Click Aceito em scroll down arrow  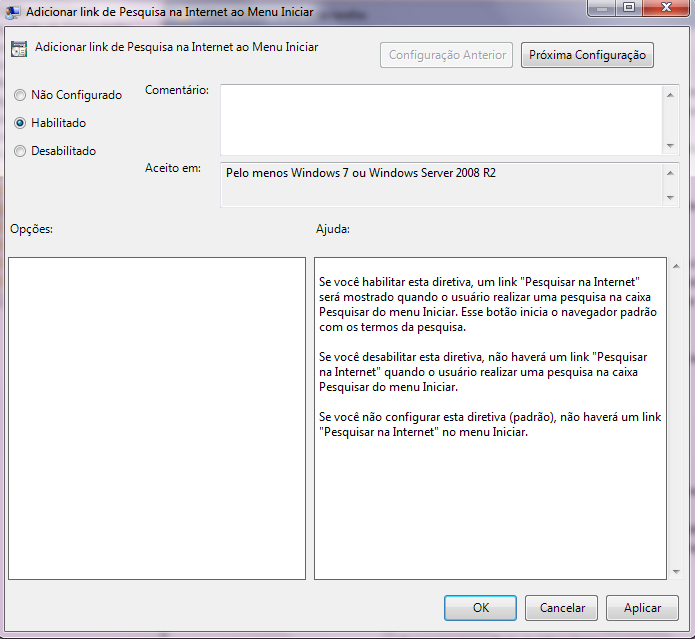[670, 198]
